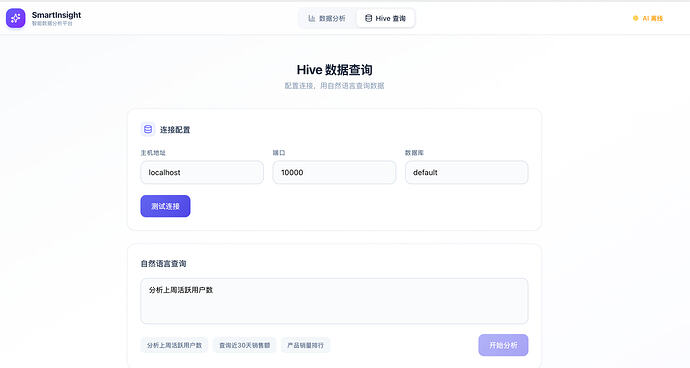690x368 pixels.
Task: Focus the 主机地址 field containing localhost
Action: 202,173
